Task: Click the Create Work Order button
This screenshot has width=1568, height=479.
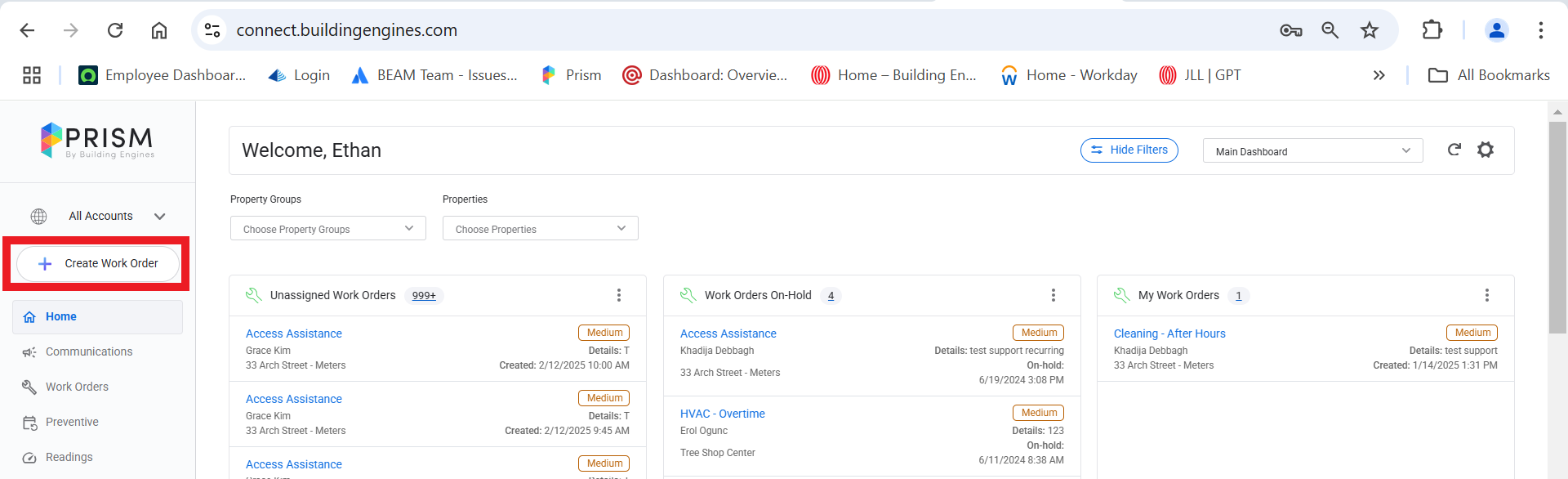Action: click(98, 264)
